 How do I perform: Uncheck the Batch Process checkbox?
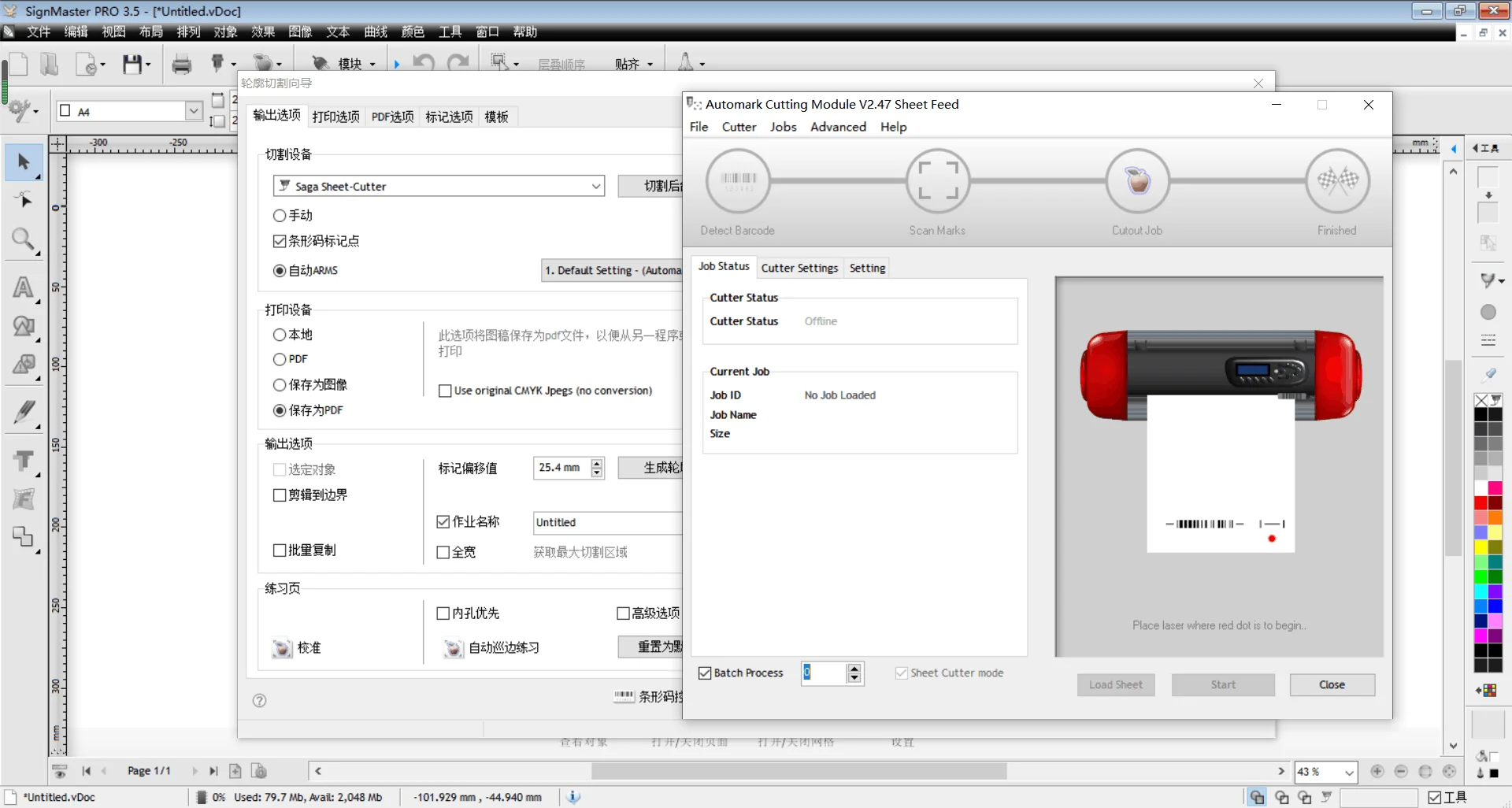coord(705,673)
